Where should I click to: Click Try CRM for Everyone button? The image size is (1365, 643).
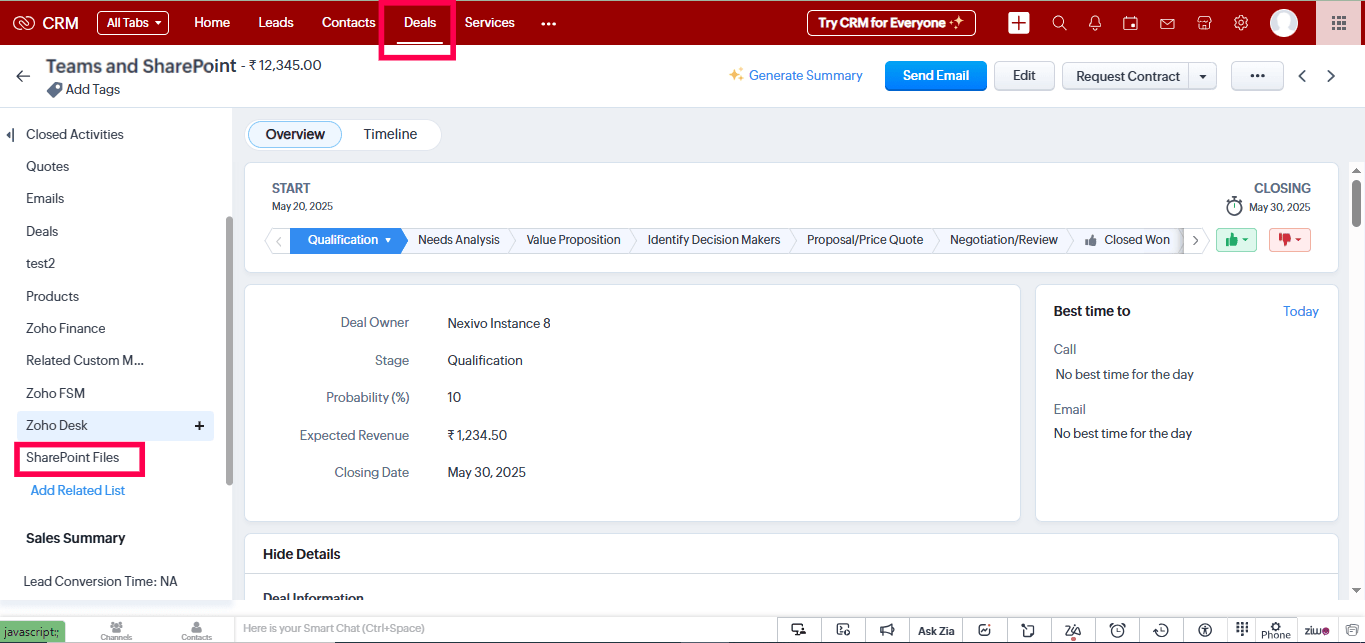point(891,23)
